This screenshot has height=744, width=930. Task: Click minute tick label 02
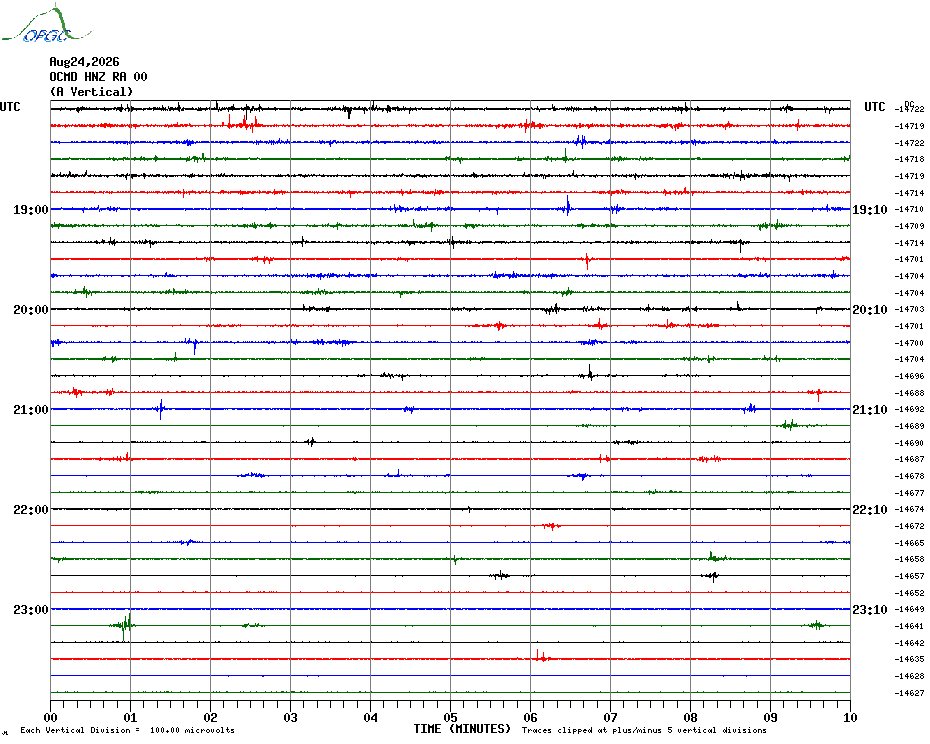tap(211, 717)
